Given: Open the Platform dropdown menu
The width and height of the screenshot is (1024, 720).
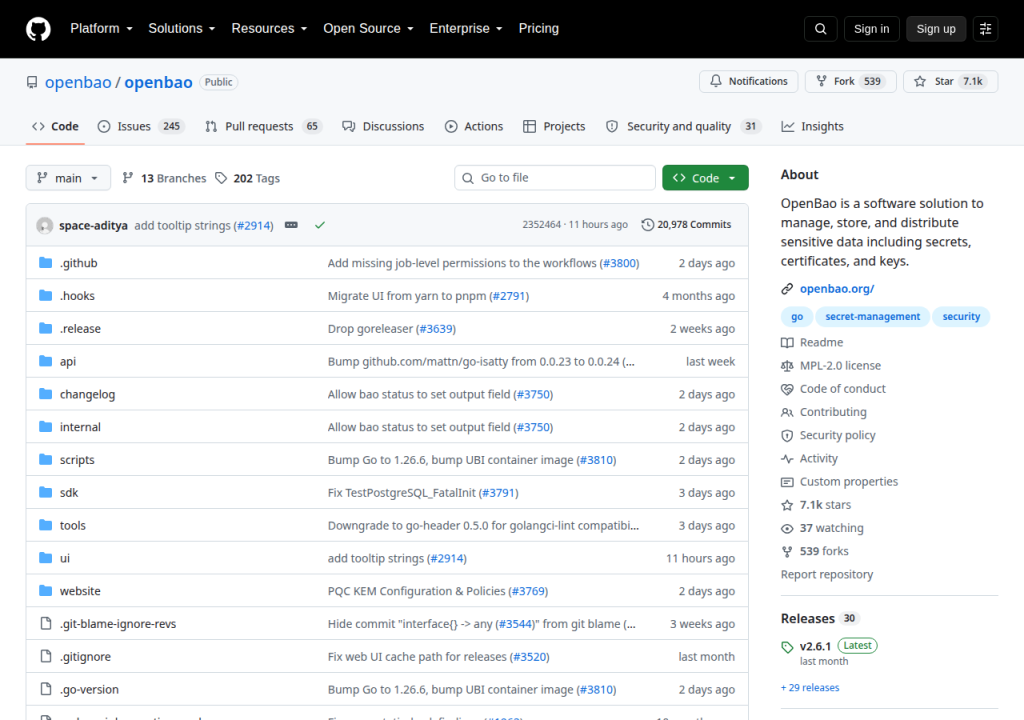Looking at the screenshot, I should (x=101, y=29).
